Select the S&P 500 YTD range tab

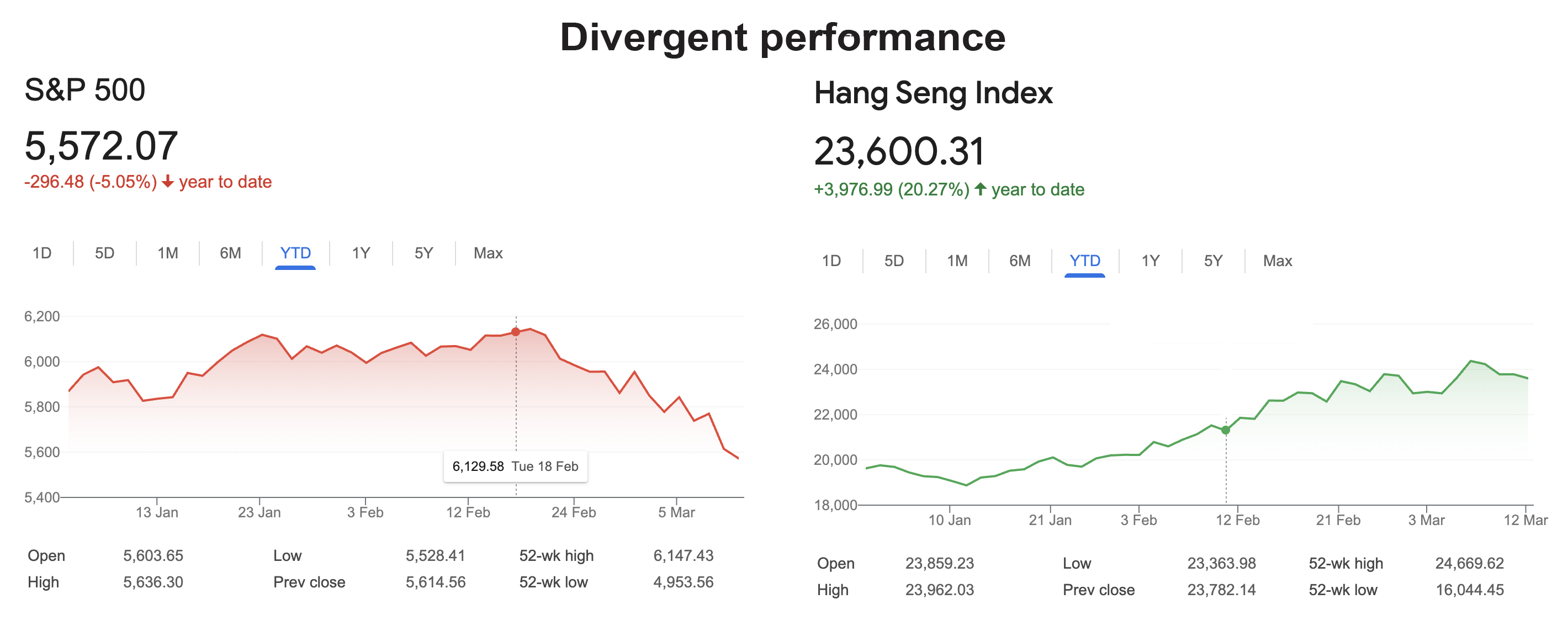295,253
